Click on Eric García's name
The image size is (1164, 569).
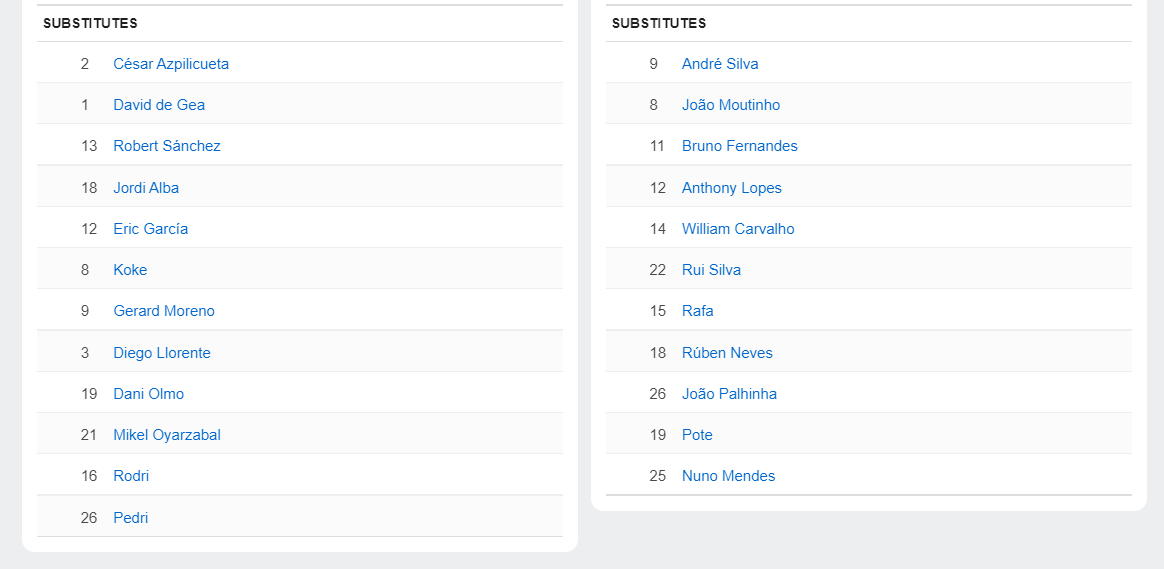click(x=151, y=229)
